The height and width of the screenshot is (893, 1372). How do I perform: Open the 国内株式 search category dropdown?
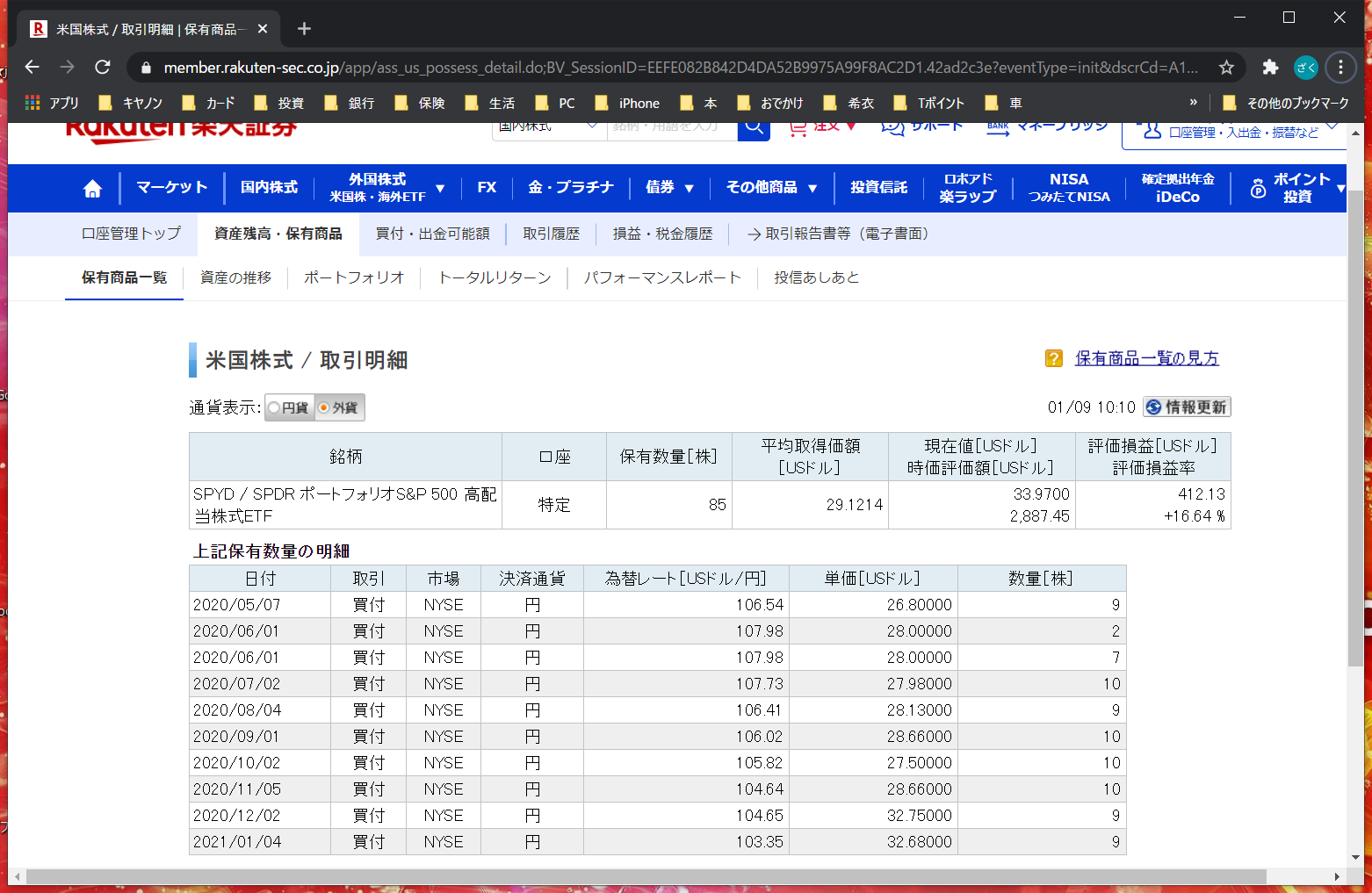click(548, 128)
